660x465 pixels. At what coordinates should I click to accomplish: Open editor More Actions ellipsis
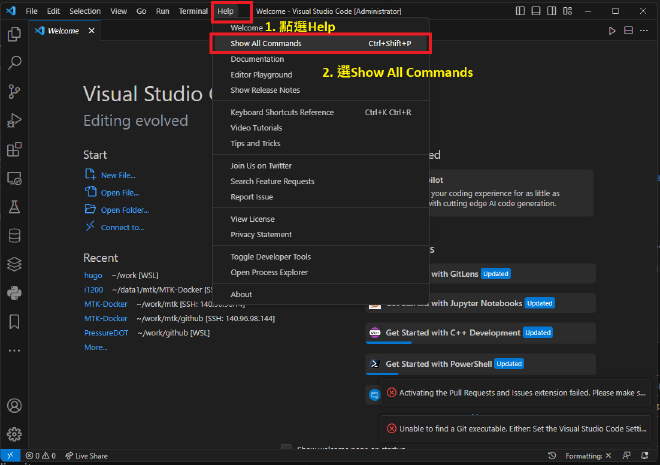[x=644, y=30]
